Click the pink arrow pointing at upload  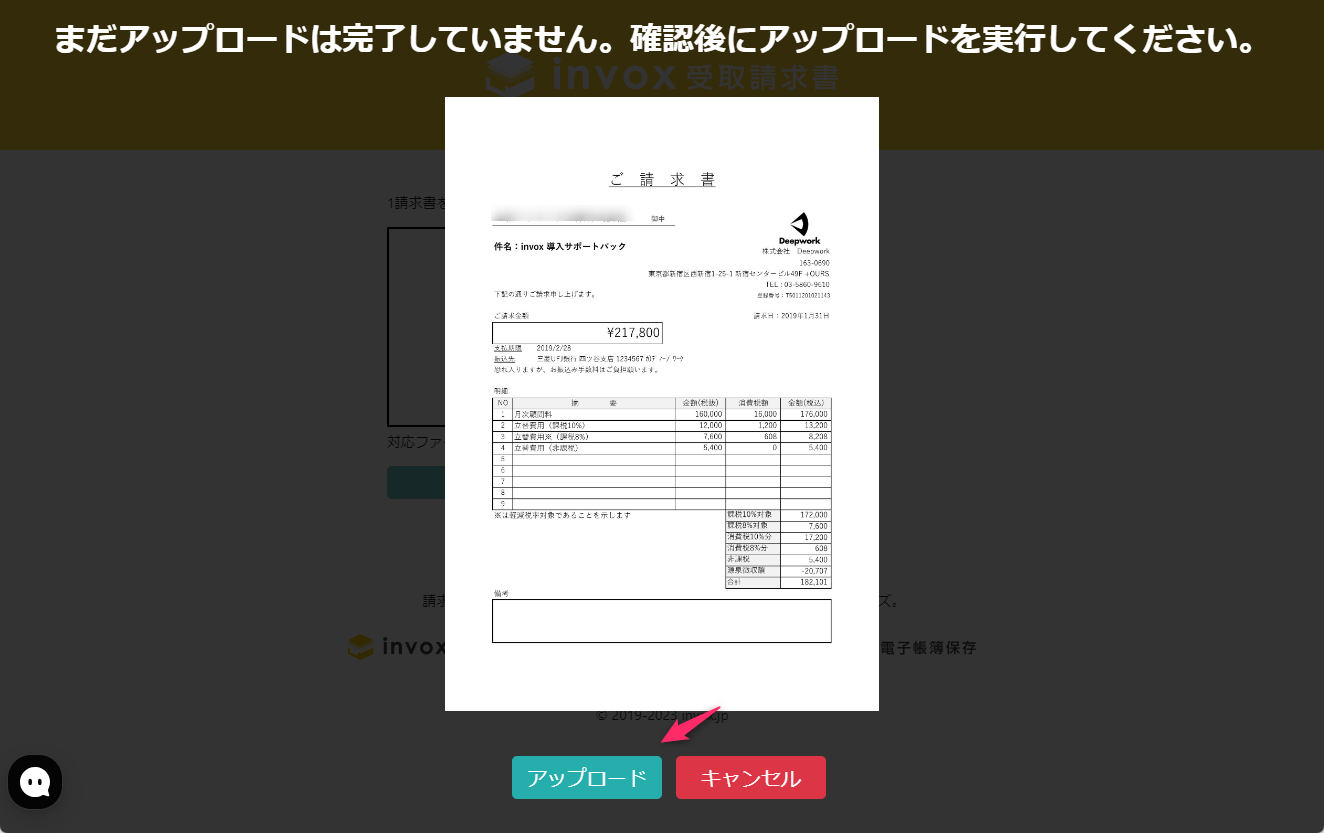point(690,725)
